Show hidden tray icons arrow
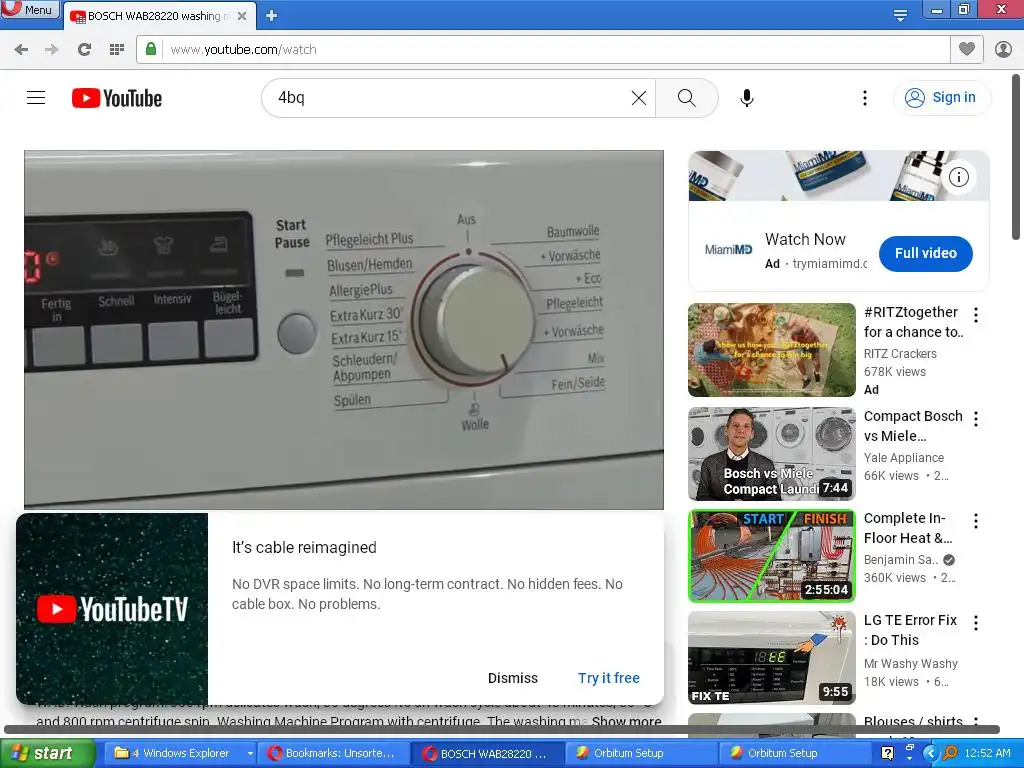This screenshot has width=1024, height=768. (x=931, y=753)
